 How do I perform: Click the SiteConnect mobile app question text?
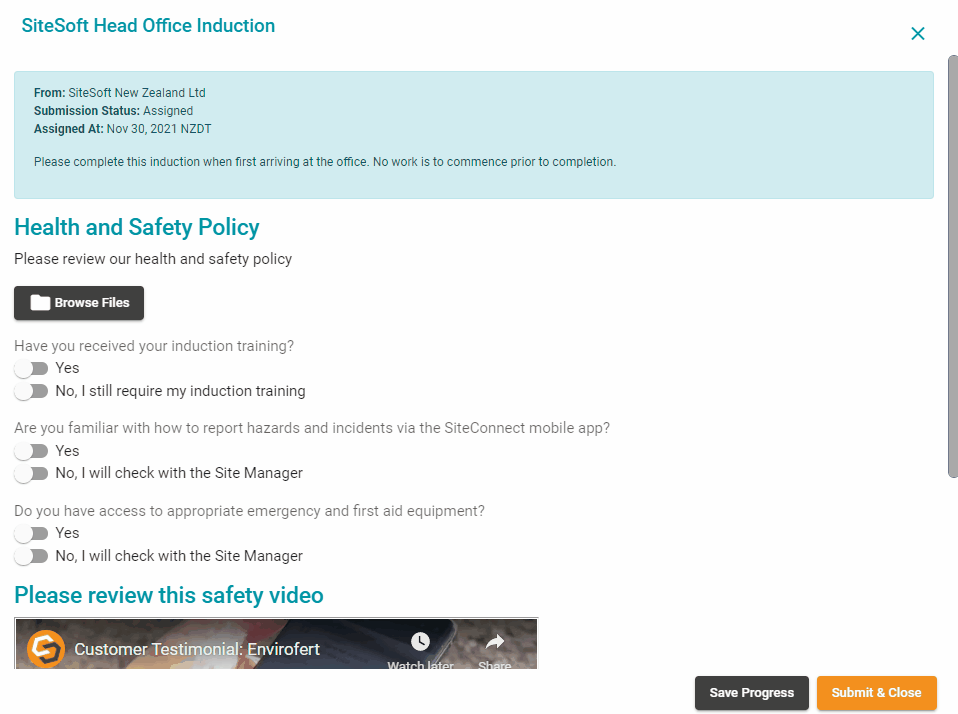click(312, 428)
